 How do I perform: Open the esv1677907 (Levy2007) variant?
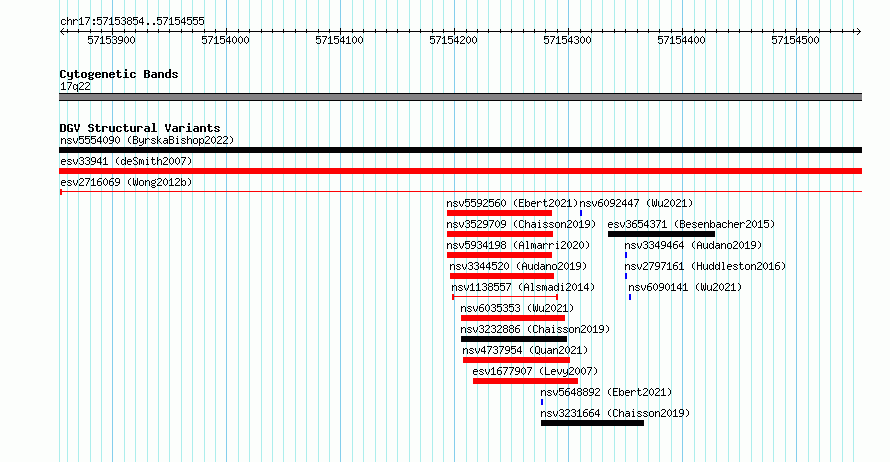point(535,371)
